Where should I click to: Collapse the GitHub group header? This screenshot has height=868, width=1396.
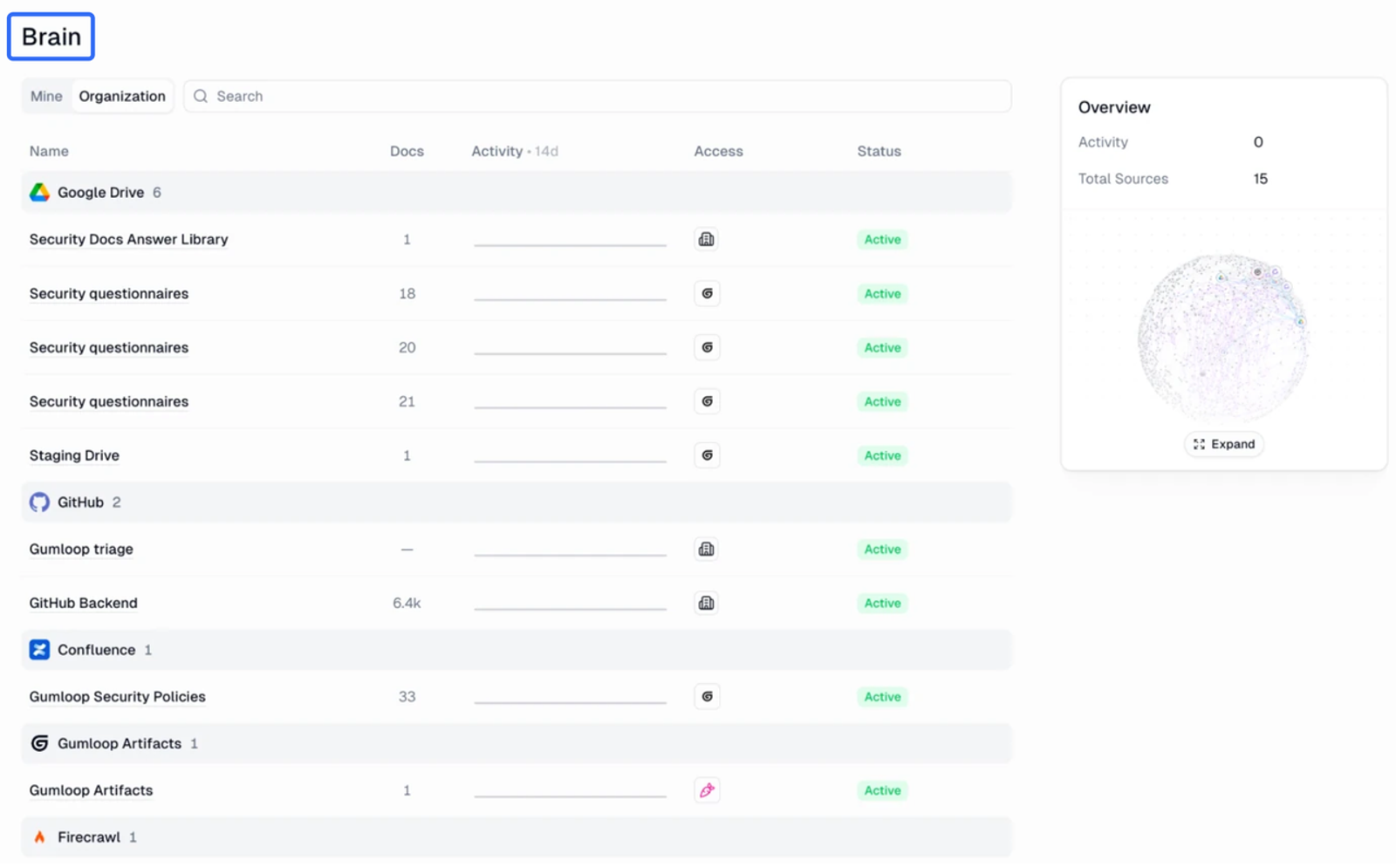point(517,502)
